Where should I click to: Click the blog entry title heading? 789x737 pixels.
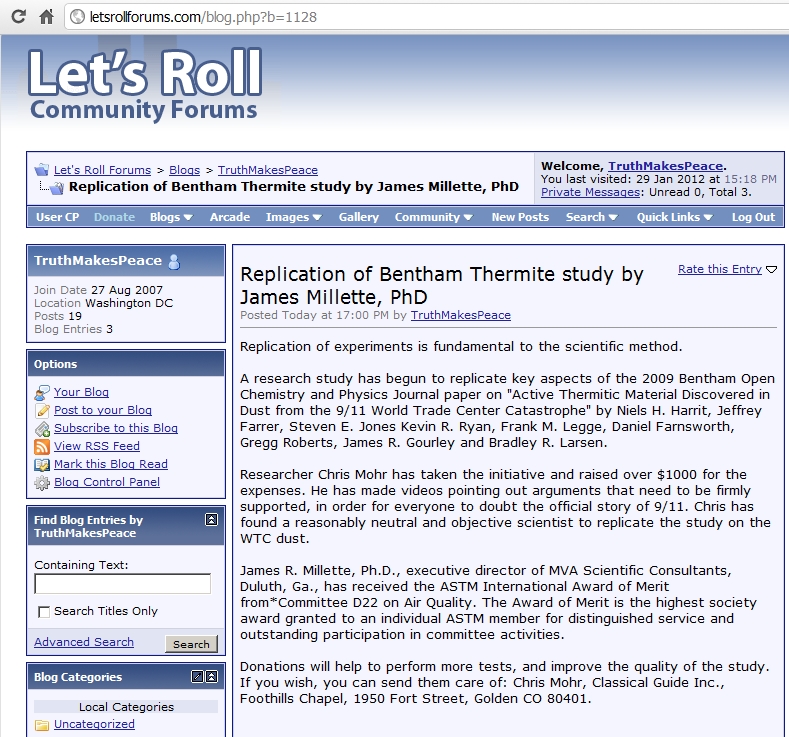coord(441,285)
